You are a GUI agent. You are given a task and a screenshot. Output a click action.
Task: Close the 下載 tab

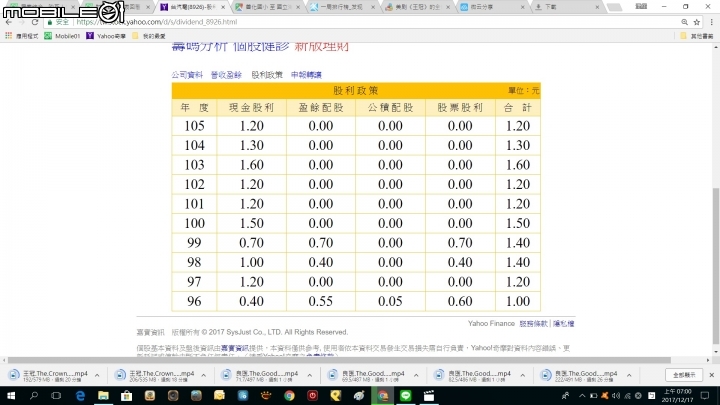597,7
